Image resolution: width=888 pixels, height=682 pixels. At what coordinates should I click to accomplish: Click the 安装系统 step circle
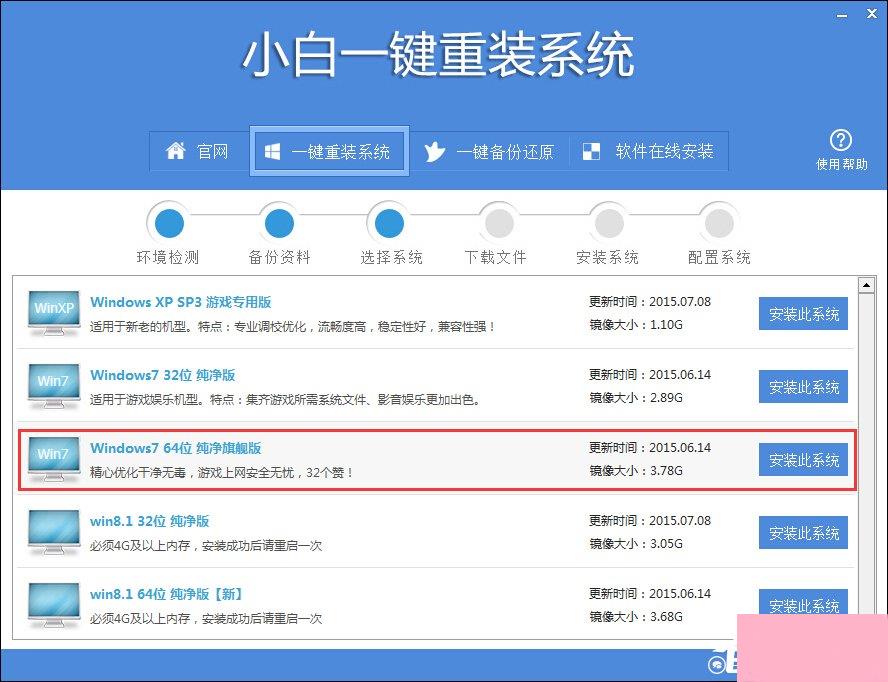tap(609, 223)
